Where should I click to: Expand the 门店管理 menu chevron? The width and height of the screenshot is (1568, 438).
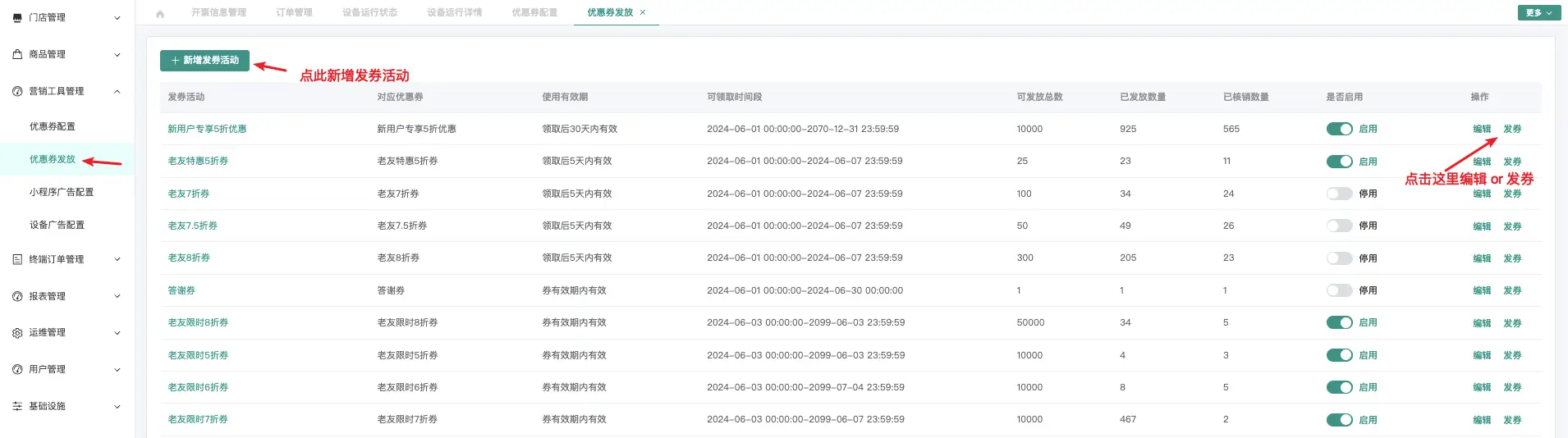pyautogui.click(x=117, y=18)
